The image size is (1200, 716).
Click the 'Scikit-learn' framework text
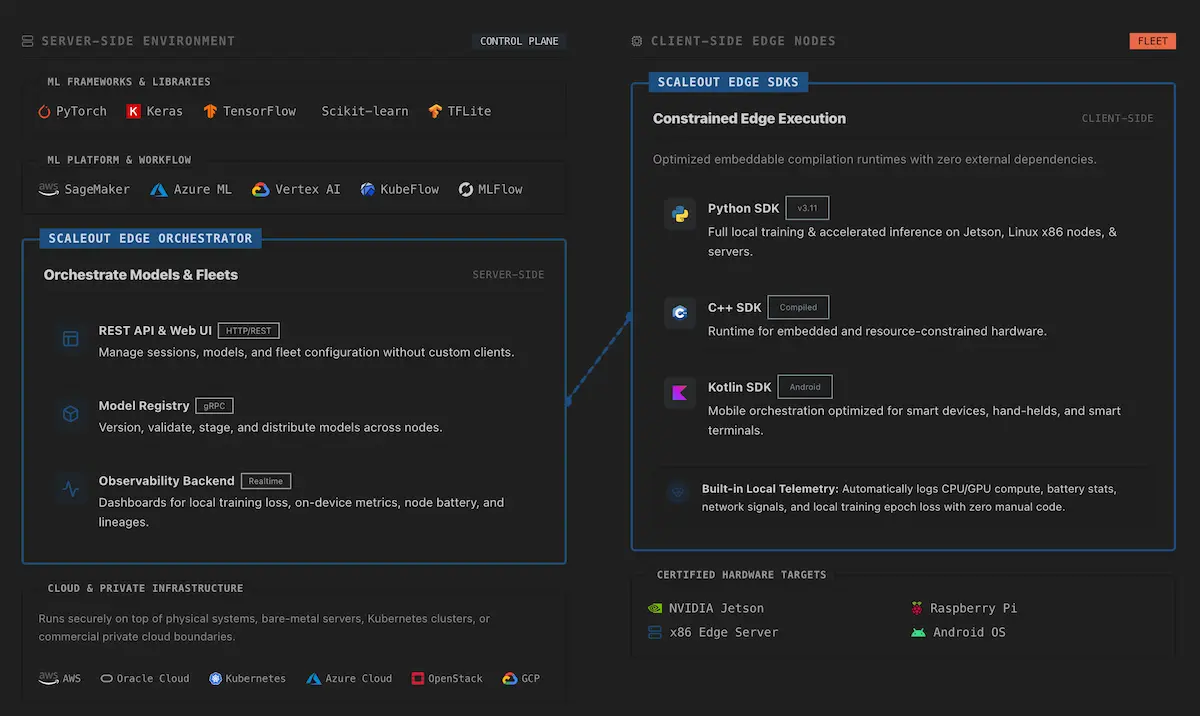(x=365, y=111)
